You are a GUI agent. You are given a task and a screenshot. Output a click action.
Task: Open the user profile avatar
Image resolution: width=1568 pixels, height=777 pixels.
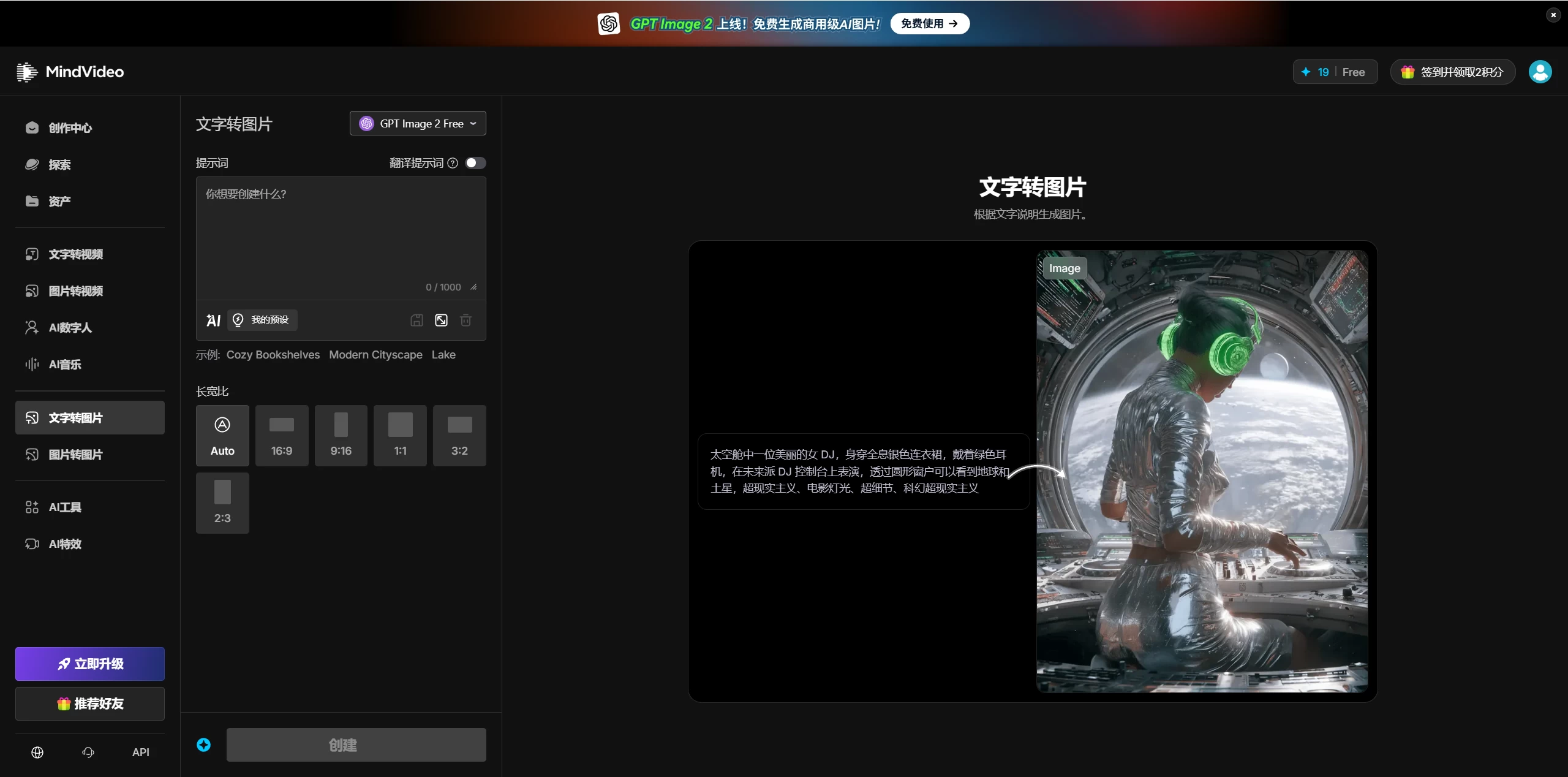[x=1540, y=72]
